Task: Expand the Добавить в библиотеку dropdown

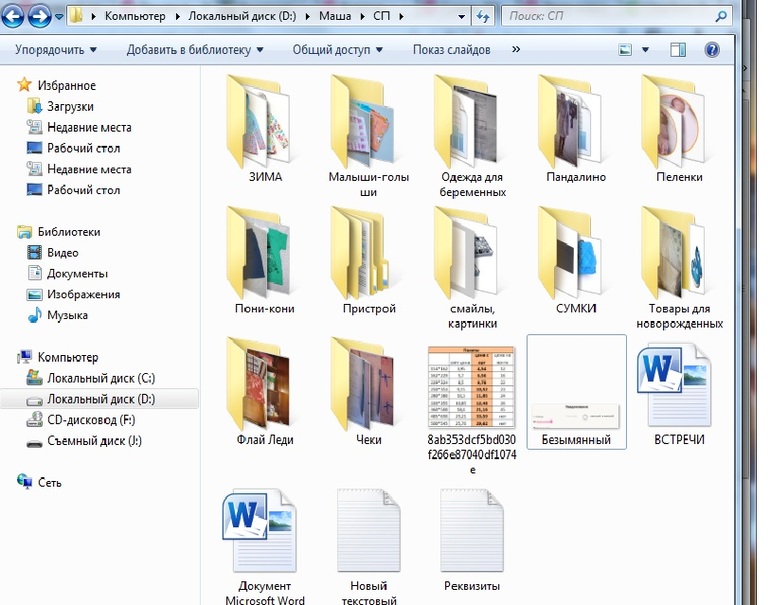Action: [x=196, y=50]
